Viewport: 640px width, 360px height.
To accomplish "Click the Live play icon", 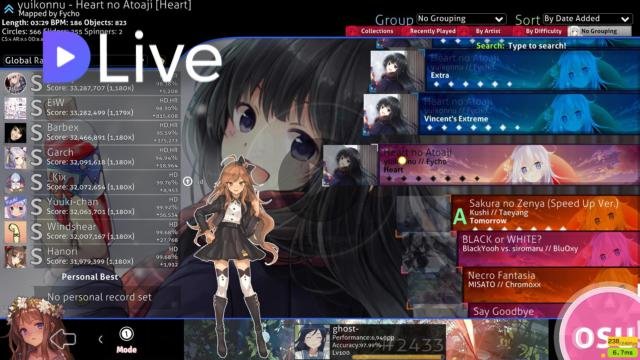I will [x=65, y=57].
